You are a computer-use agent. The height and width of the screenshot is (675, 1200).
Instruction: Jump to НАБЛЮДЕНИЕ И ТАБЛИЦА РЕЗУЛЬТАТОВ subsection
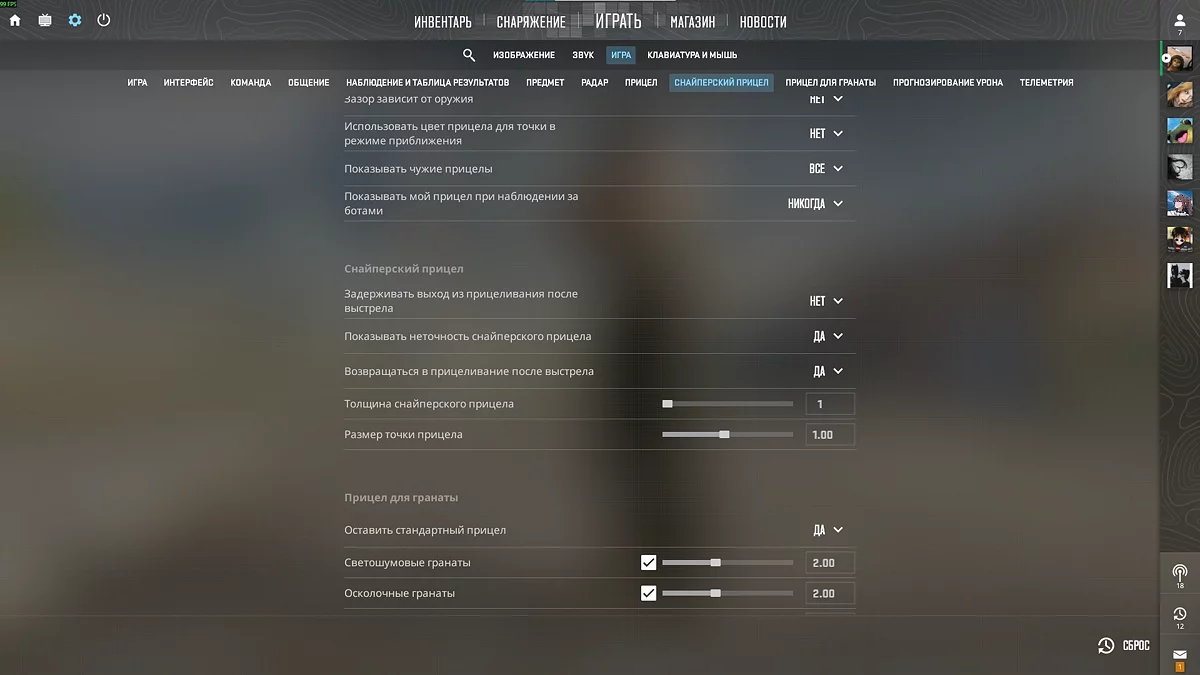click(428, 83)
